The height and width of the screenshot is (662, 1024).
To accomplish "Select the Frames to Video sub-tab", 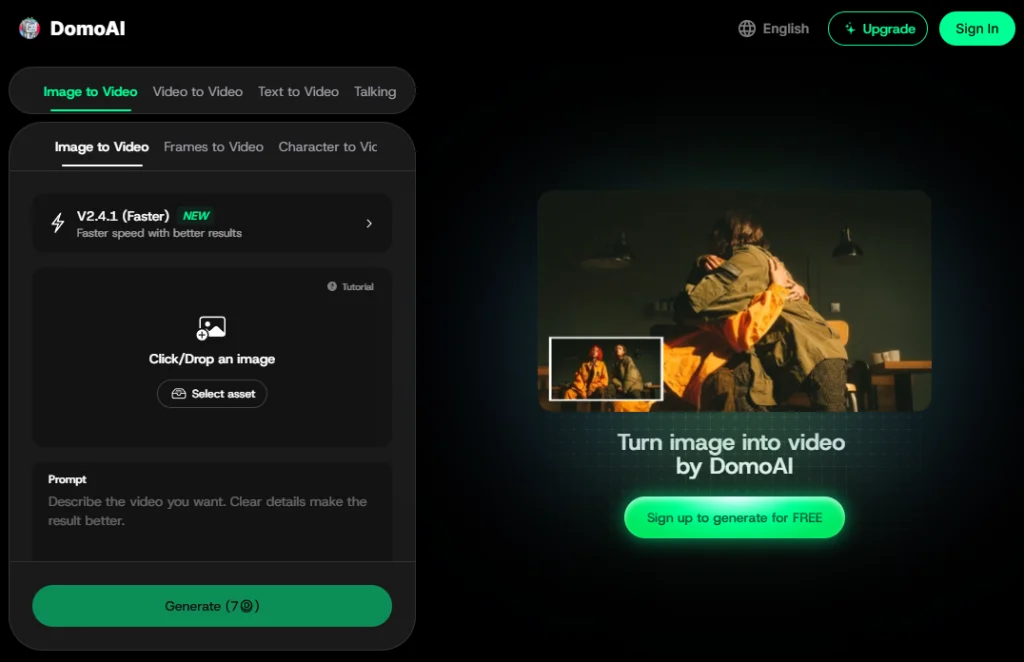I will (x=213, y=147).
